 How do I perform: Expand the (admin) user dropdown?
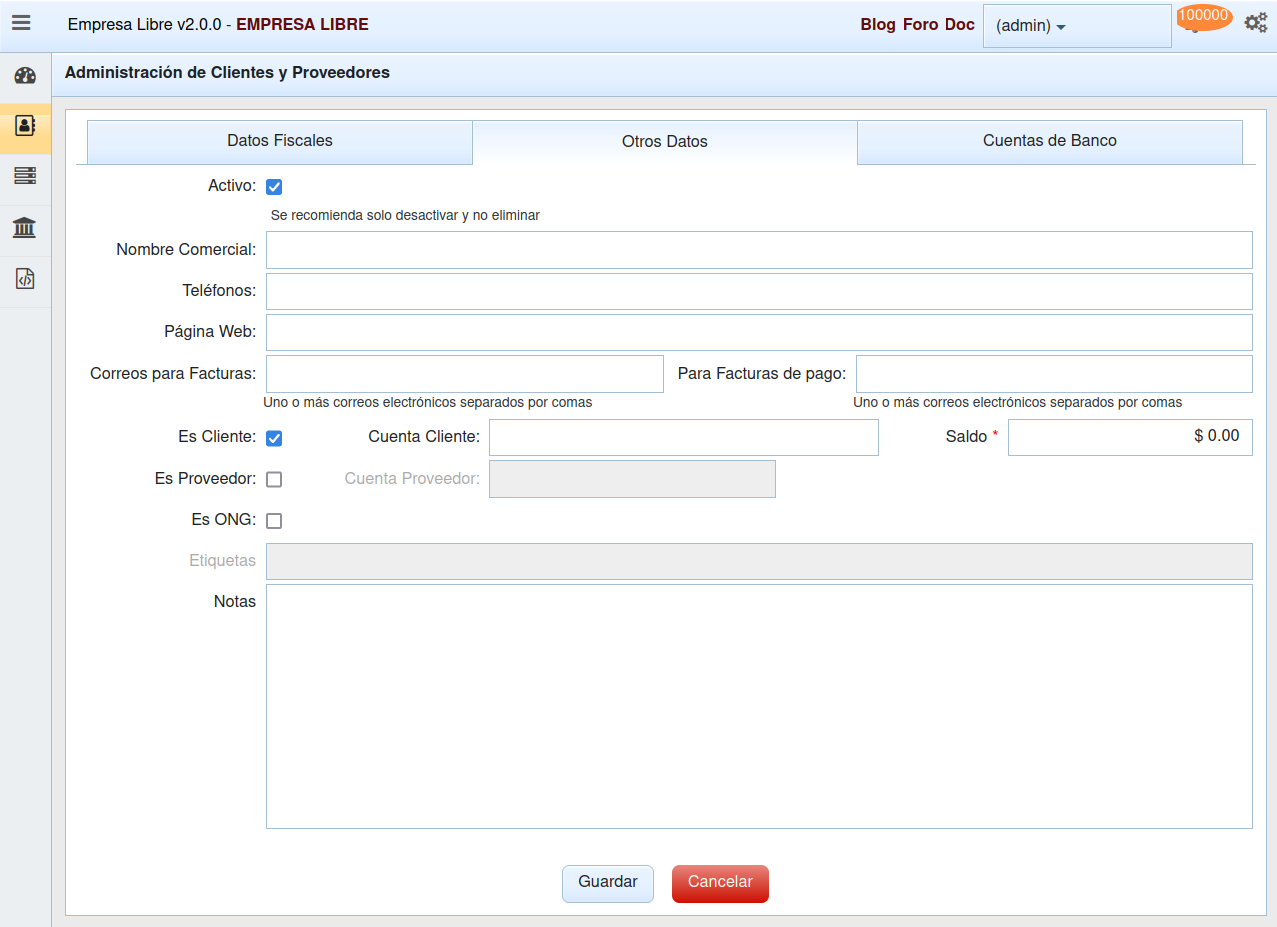pyautogui.click(x=1076, y=26)
